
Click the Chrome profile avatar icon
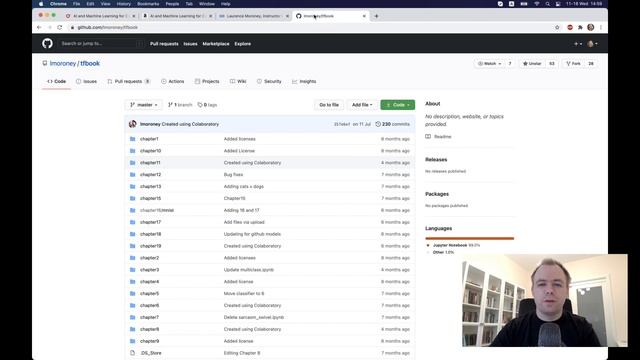tap(591, 27)
